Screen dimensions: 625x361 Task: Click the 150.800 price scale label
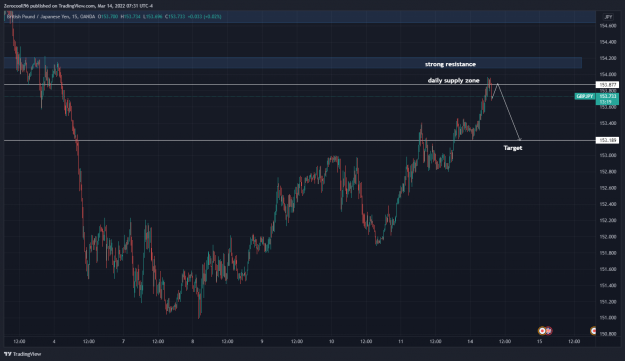pyautogui.click(x=607, y=334)
